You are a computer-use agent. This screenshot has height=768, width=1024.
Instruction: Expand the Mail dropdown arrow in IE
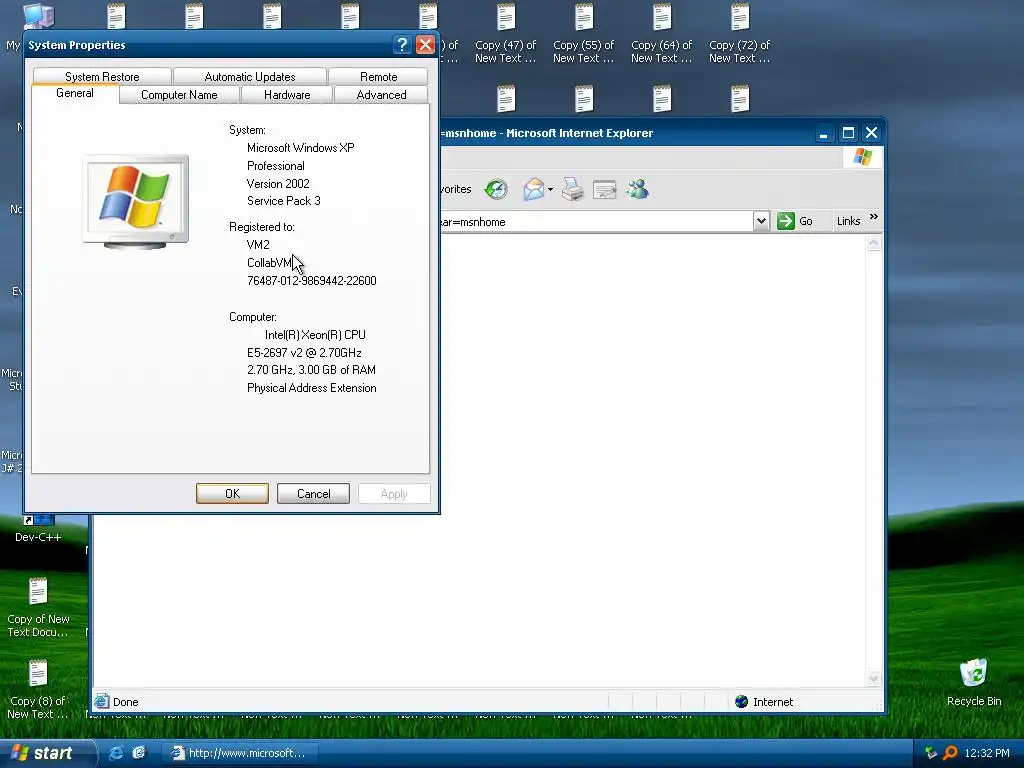[x=551, y=190]
